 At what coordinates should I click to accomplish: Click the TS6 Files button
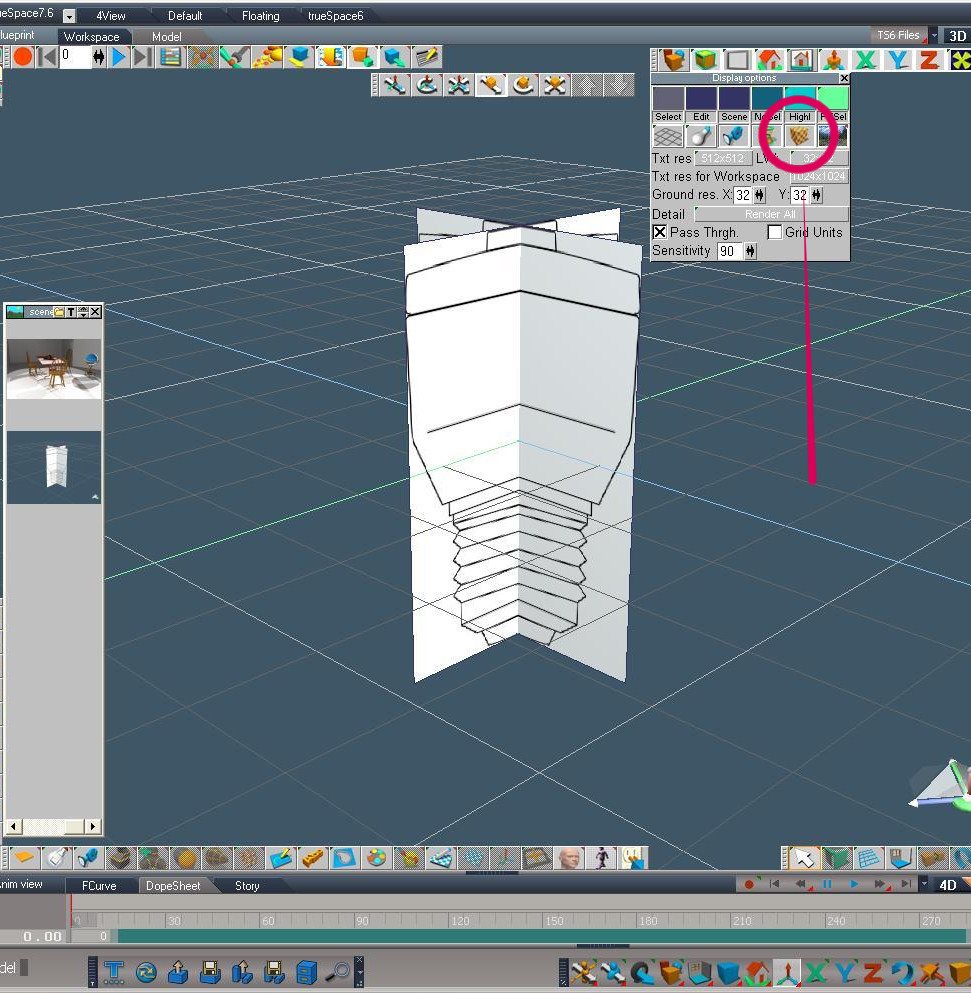point(898,35)
